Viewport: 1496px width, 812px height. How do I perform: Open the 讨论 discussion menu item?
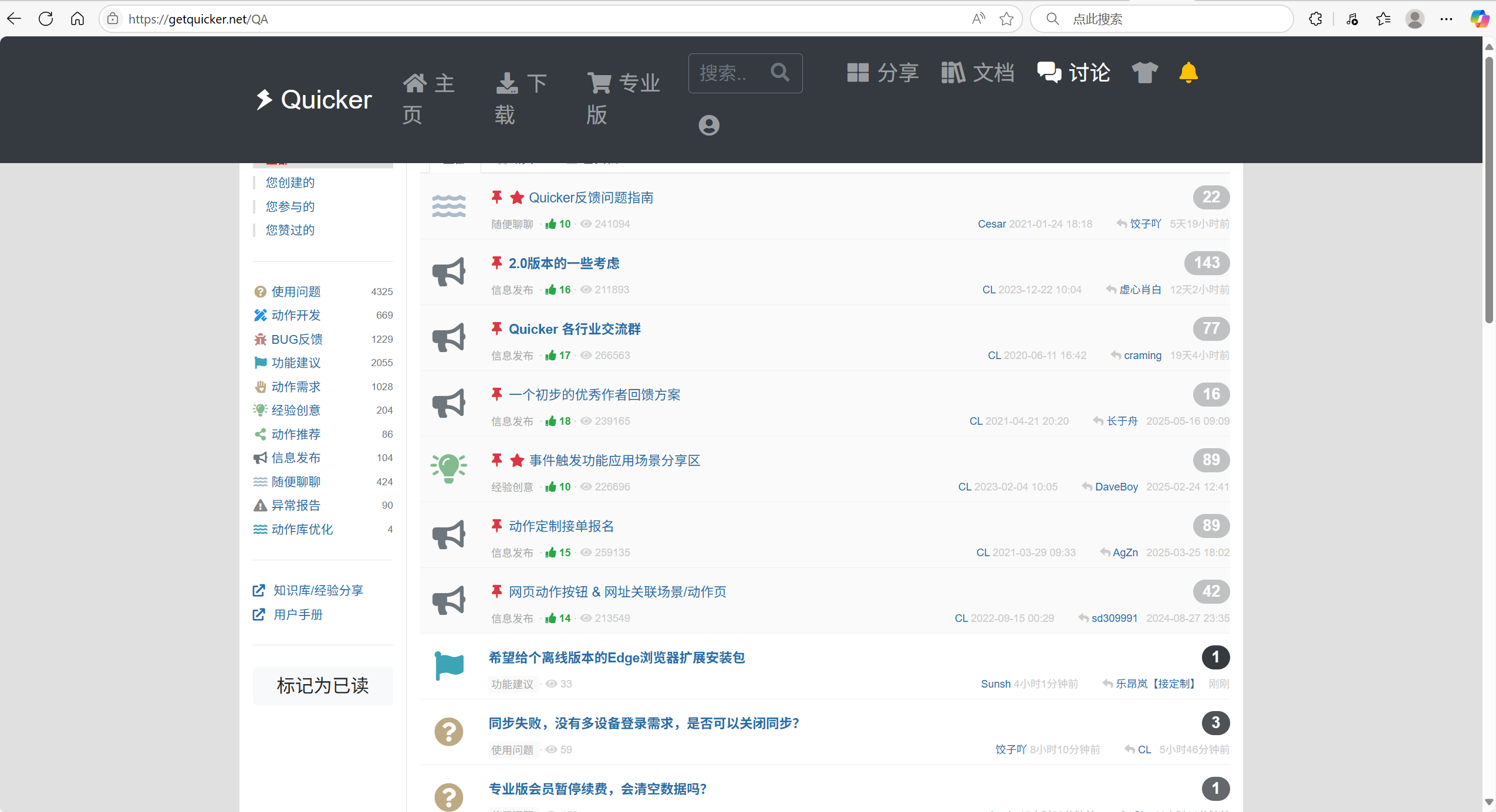[x=1073, y=73]
